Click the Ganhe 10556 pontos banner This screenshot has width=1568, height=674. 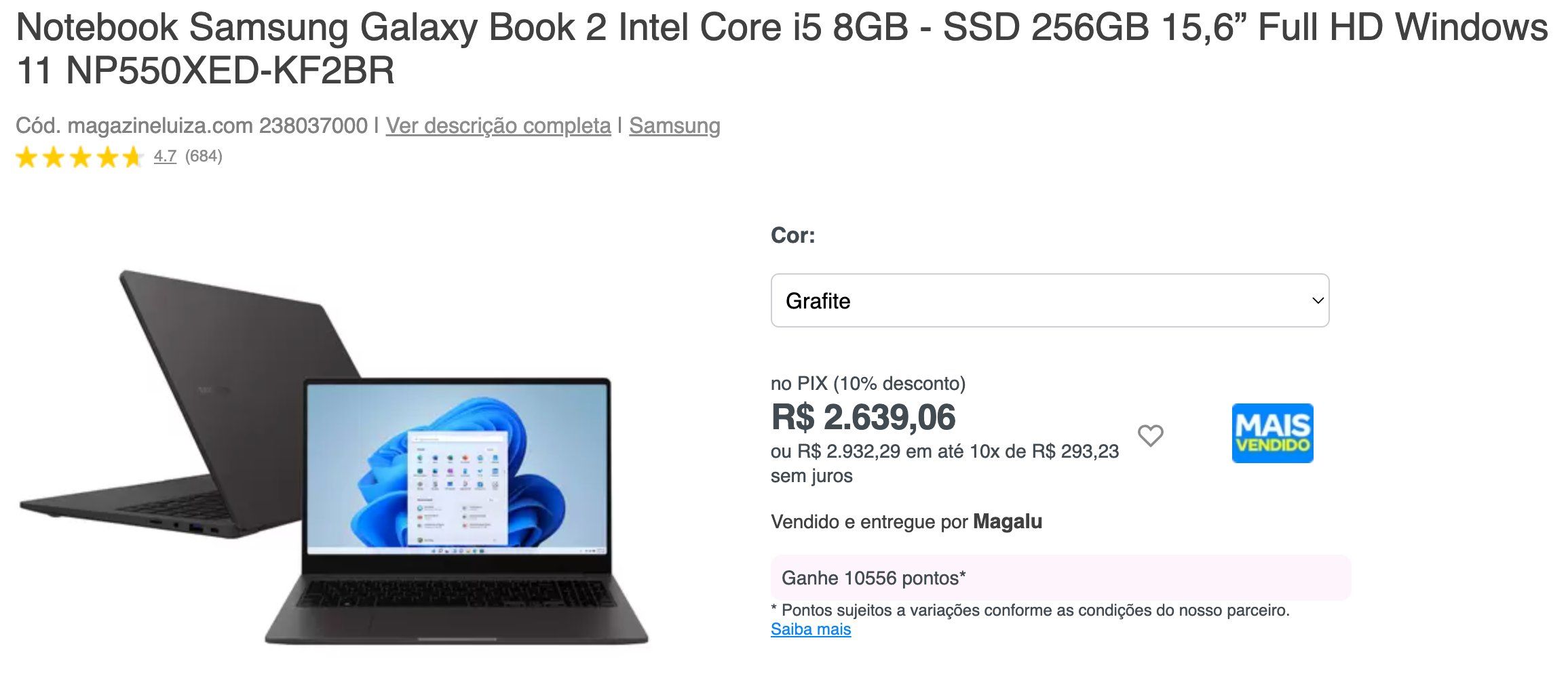1060,578
